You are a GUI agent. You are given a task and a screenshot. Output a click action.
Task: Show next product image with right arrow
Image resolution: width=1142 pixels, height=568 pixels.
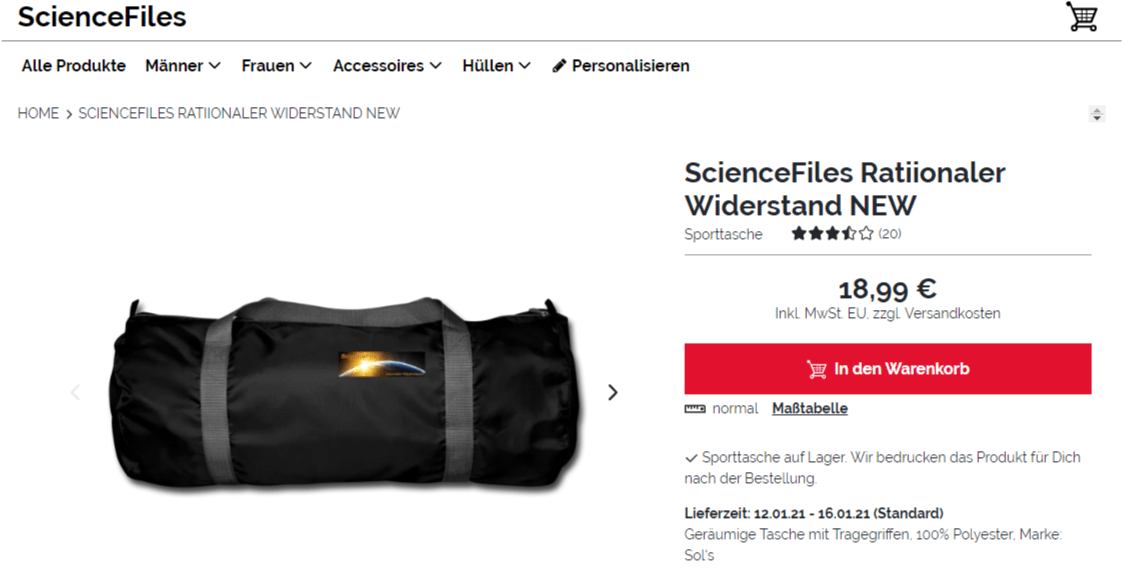click(613, 393)
